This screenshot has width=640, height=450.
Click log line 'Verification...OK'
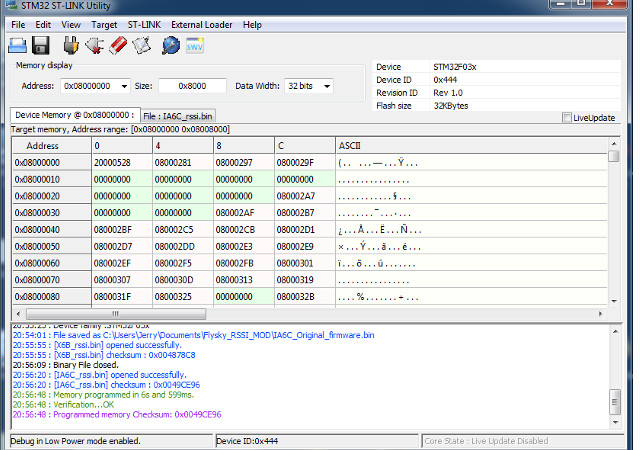(x=63, y=405)
